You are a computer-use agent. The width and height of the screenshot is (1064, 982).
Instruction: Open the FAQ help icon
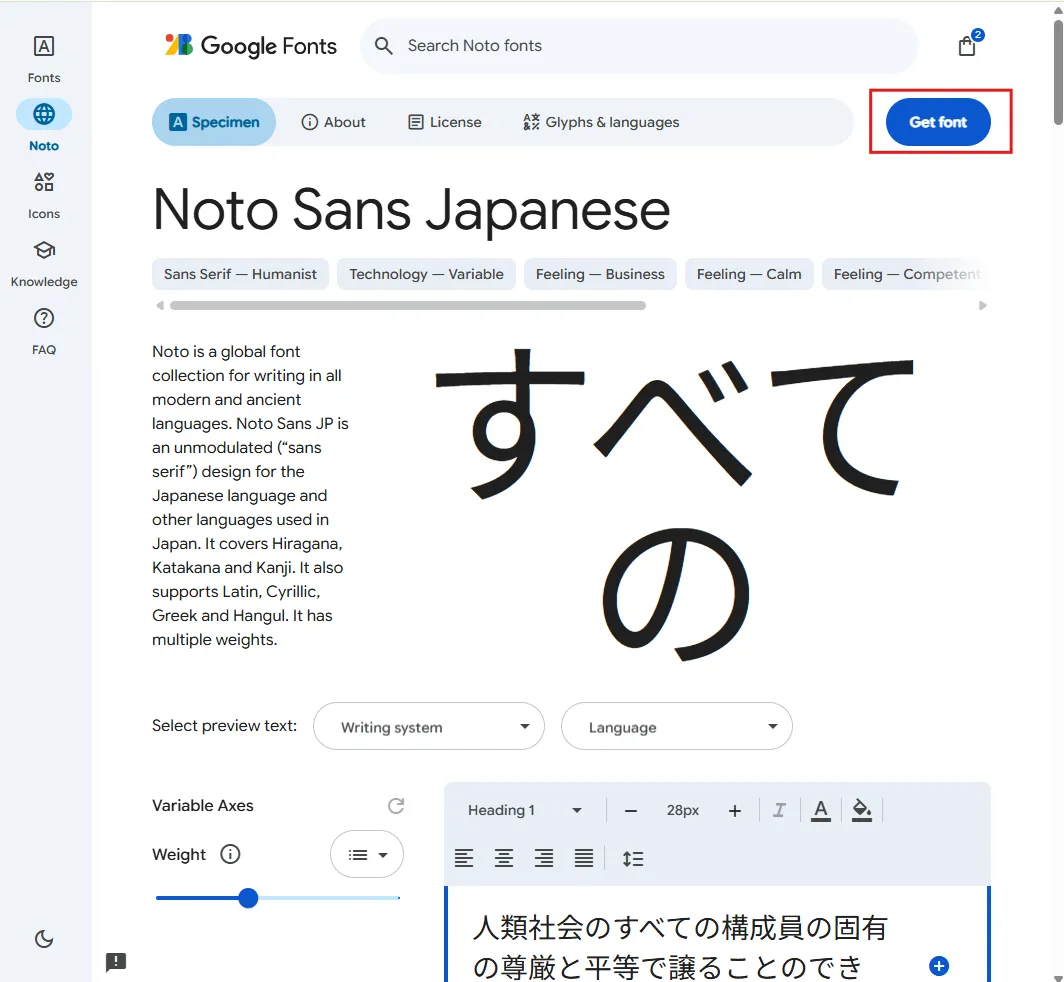pyautogui.click(x=43, y=318)
